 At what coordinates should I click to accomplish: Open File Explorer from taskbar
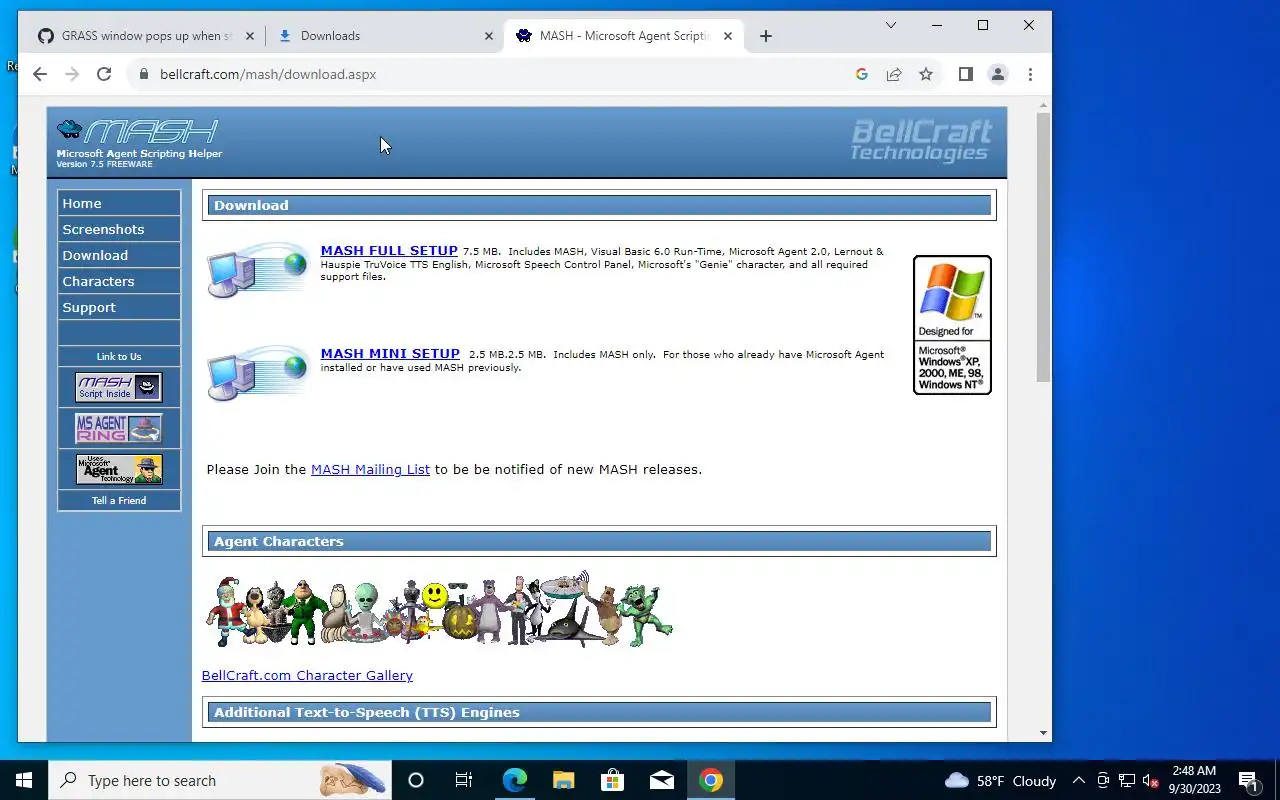[563, 780]
